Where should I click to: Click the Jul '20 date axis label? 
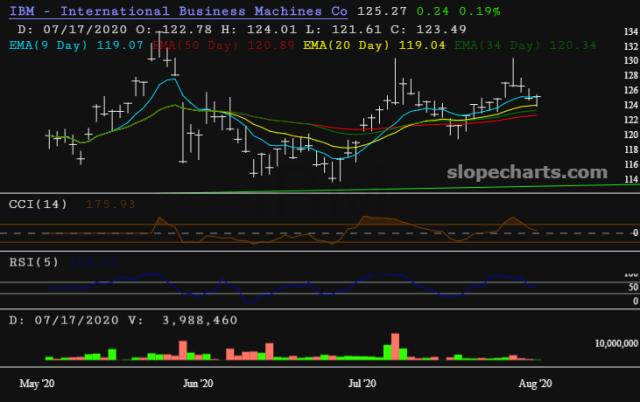click(x=362, y=383)
